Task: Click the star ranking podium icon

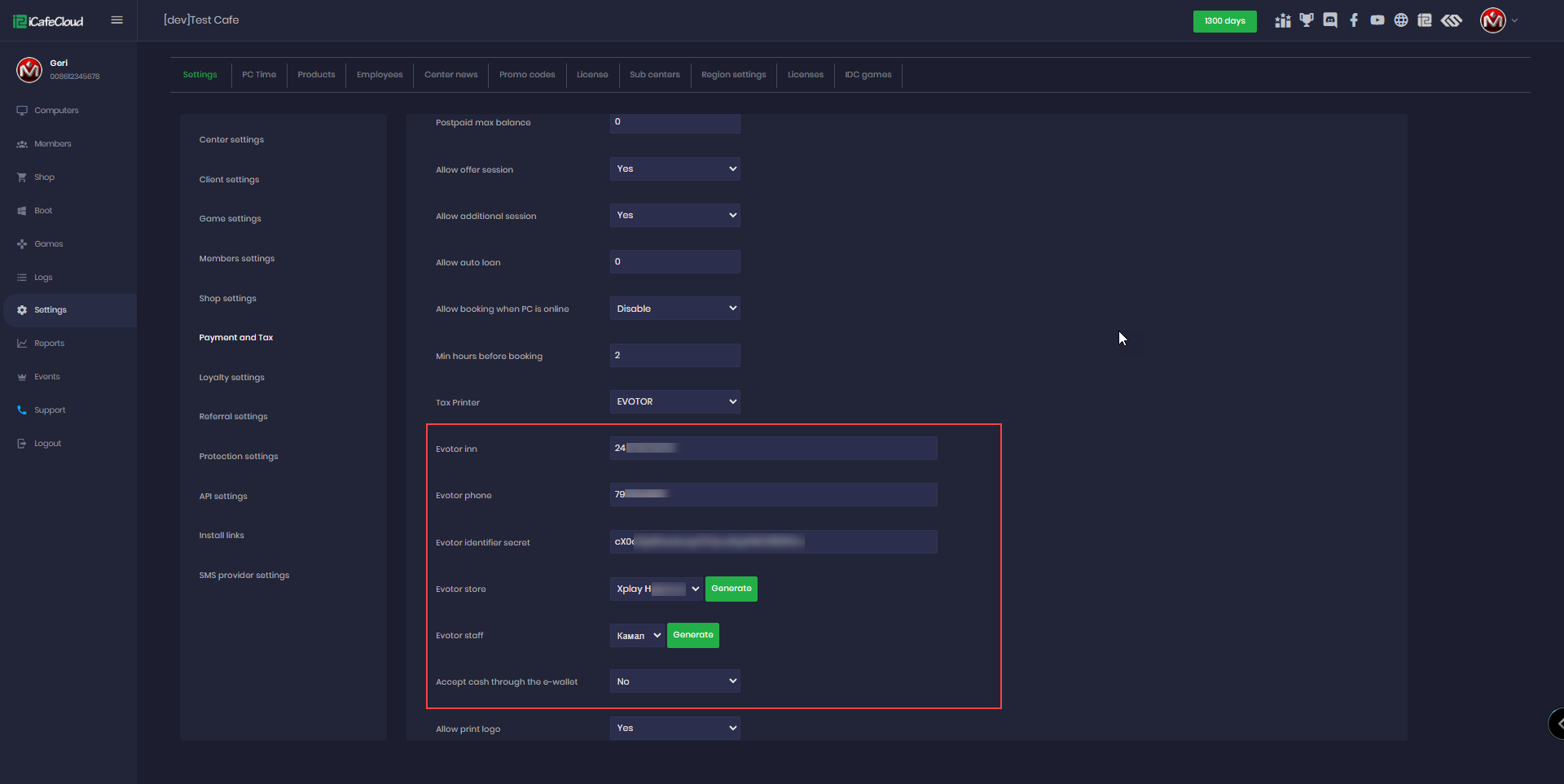Action: (x=1283, y=20)
